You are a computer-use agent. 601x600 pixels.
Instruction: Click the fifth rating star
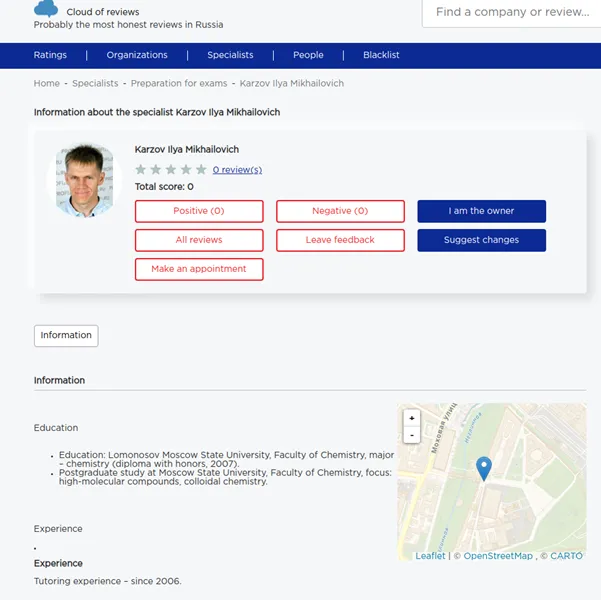[201, 170]
